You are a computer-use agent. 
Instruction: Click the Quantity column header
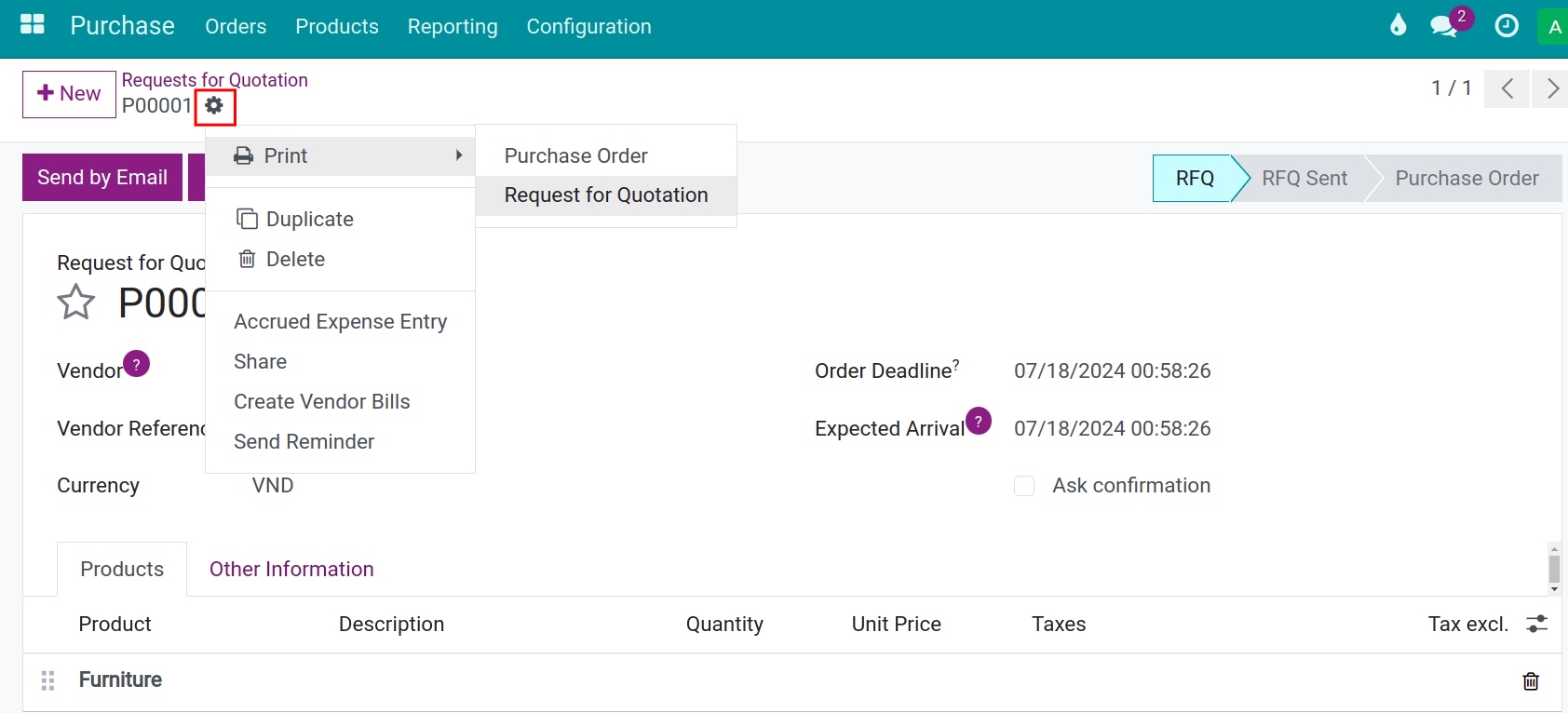pyautogui.click(x=724, y=624)
